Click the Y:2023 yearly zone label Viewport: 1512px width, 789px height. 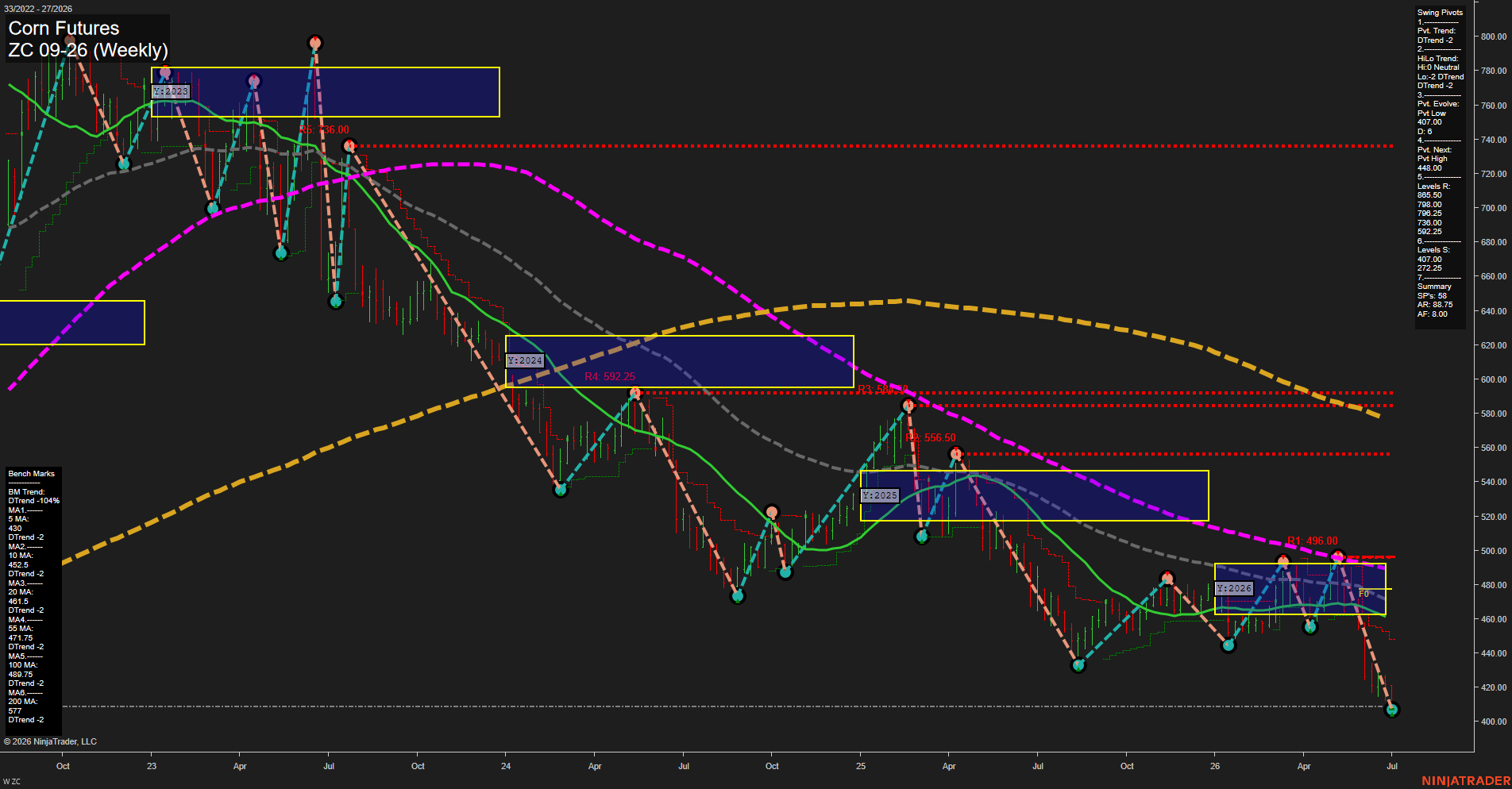171,92
